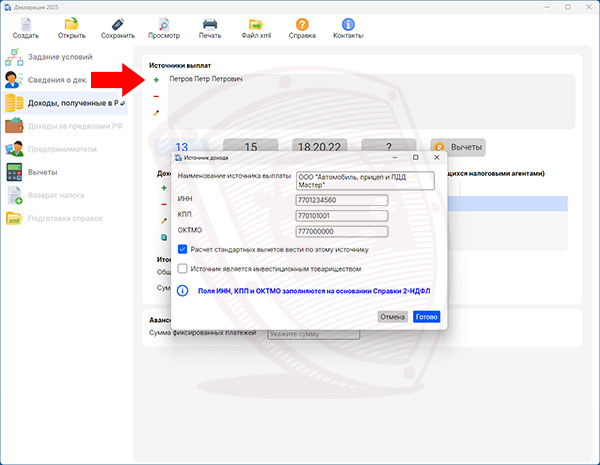Check the investment partnership source checkbox
600x465 pixels.
(x=182, y=268)
